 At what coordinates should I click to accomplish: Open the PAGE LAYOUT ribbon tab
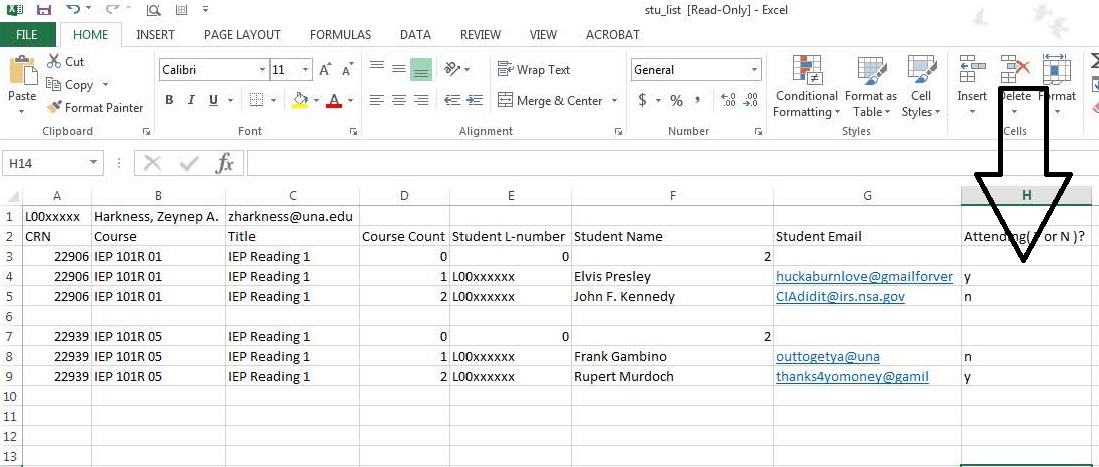(242, 35)
